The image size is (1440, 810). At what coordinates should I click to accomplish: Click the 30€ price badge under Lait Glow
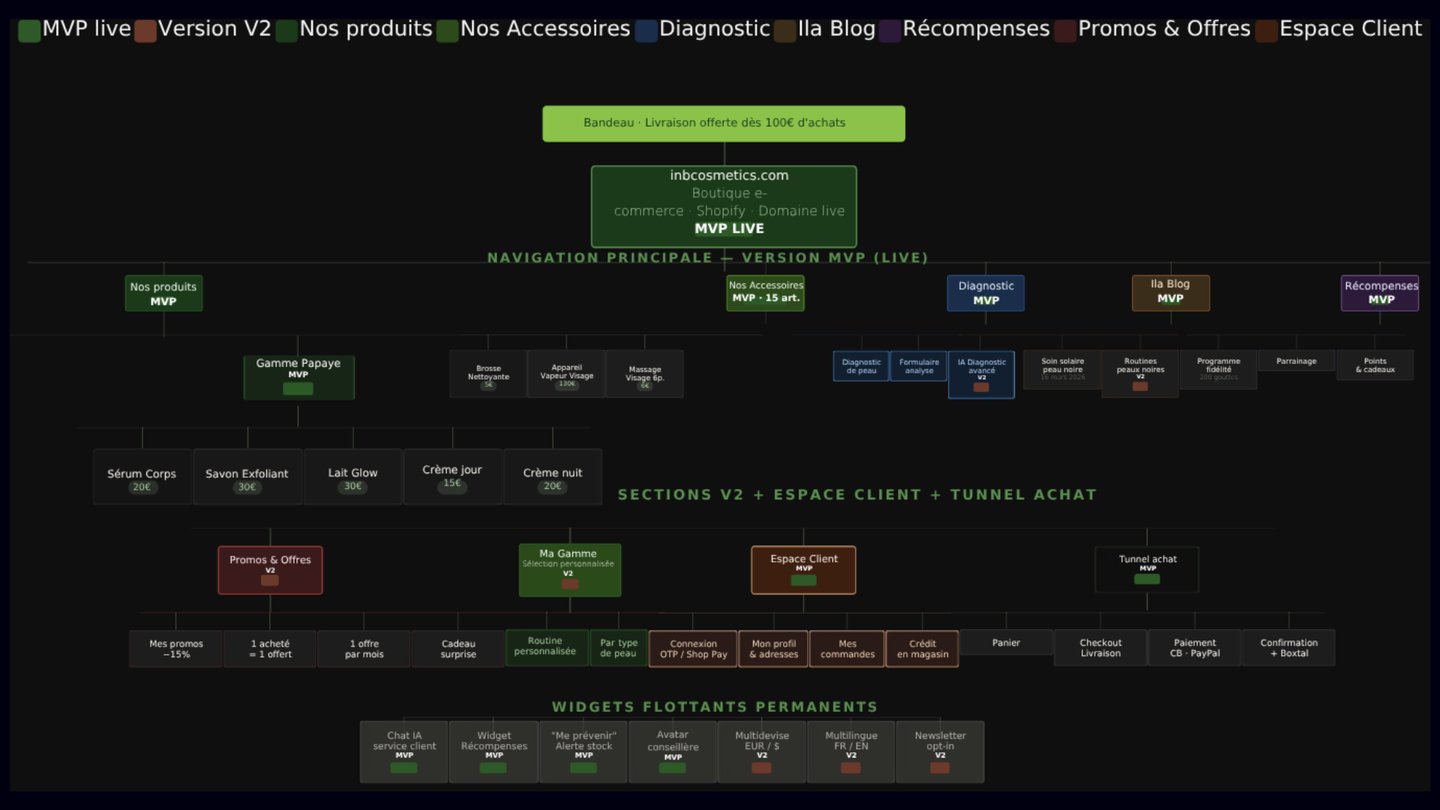(x=352, y=487)
